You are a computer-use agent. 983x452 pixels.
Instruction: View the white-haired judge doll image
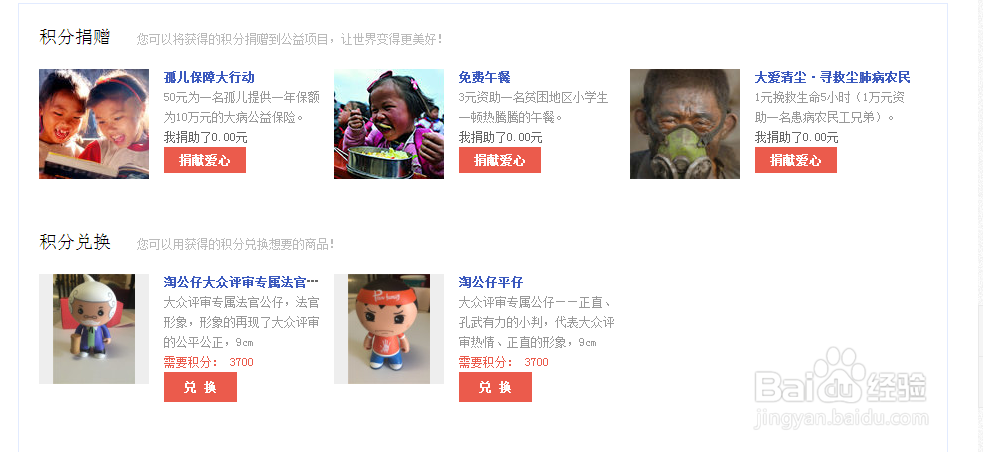pos(94,328)
